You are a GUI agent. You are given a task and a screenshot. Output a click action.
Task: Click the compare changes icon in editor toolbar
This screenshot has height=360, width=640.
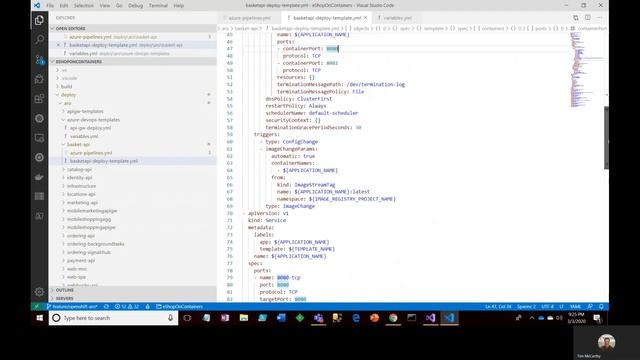point(576,18)
